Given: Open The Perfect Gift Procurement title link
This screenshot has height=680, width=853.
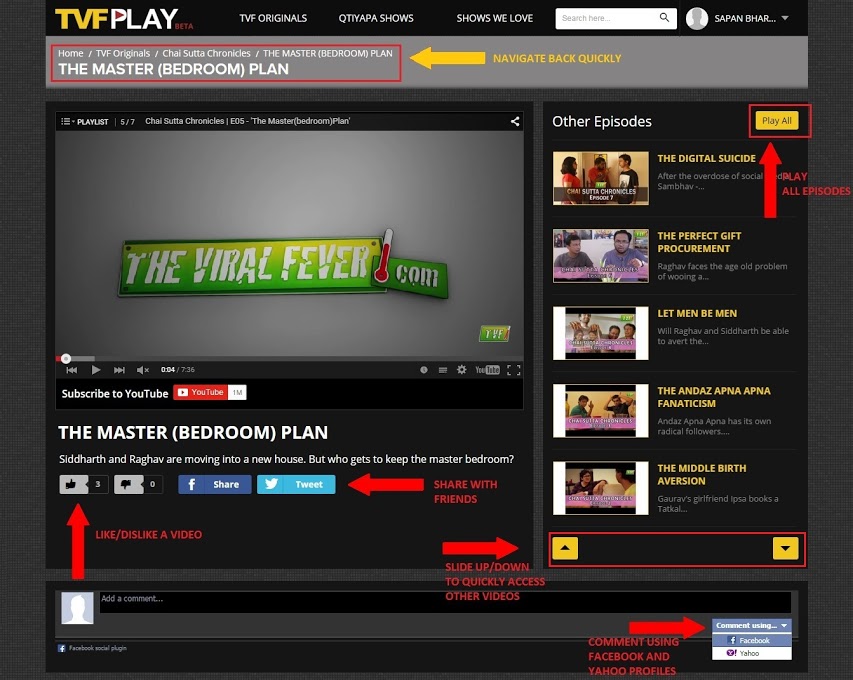Looking at the screenshot, I should tap(700, 242).
